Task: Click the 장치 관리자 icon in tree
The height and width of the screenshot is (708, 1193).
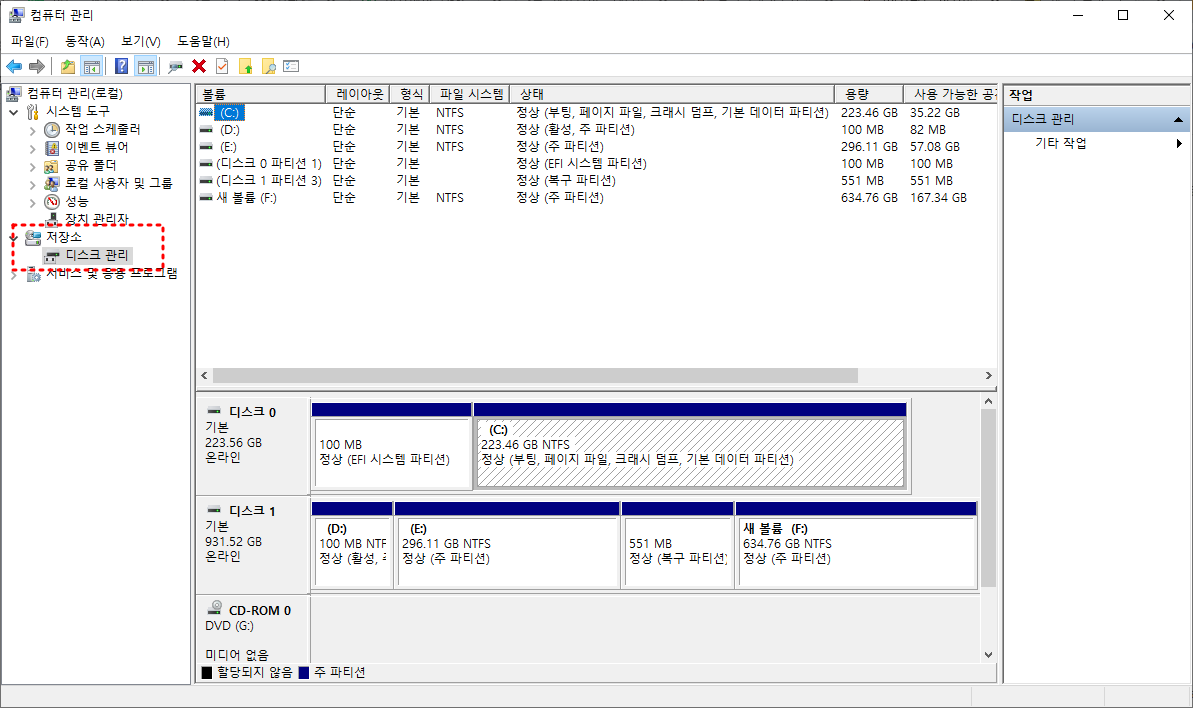Action: coord(52,219)
